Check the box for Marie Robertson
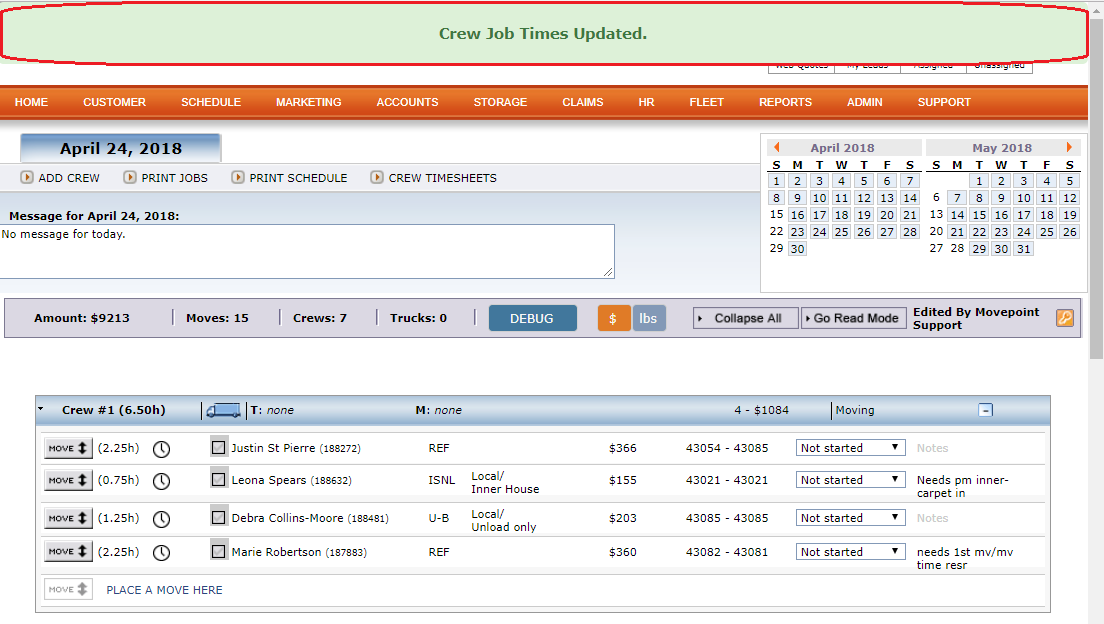The width and height of the screenshot is (1104, 624). pyautogui.click(x=218, y=551)
